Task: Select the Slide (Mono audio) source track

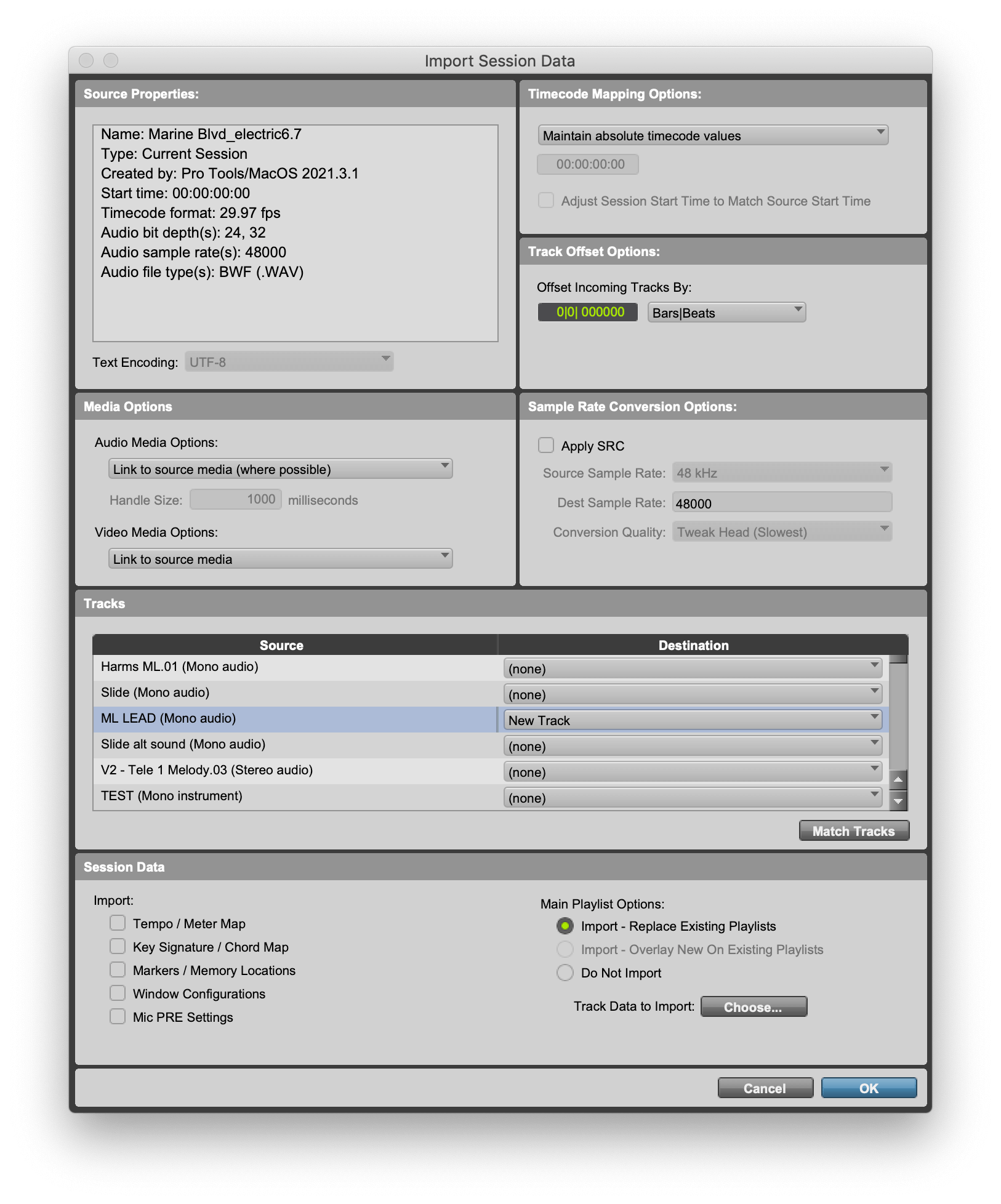Action: tap(295, 693)
